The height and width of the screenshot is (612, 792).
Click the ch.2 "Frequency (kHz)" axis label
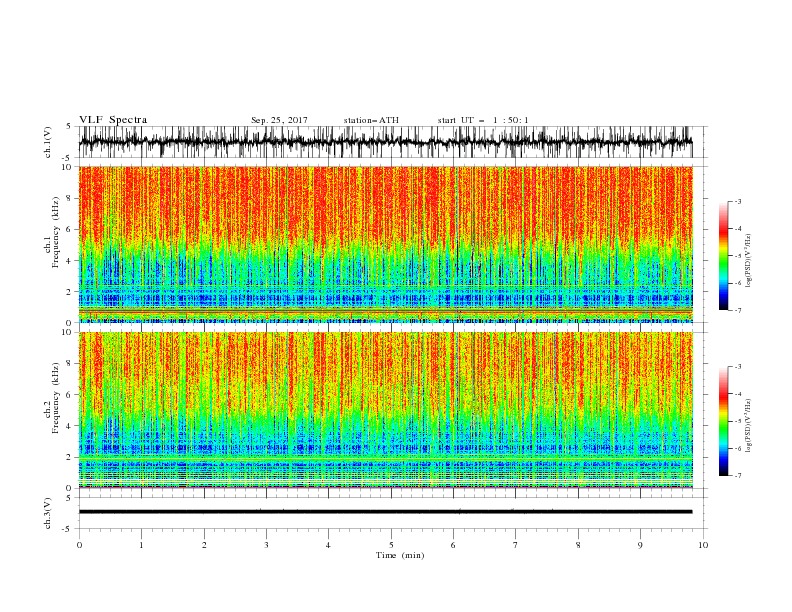pyautogui.click(x=56, y=397)
